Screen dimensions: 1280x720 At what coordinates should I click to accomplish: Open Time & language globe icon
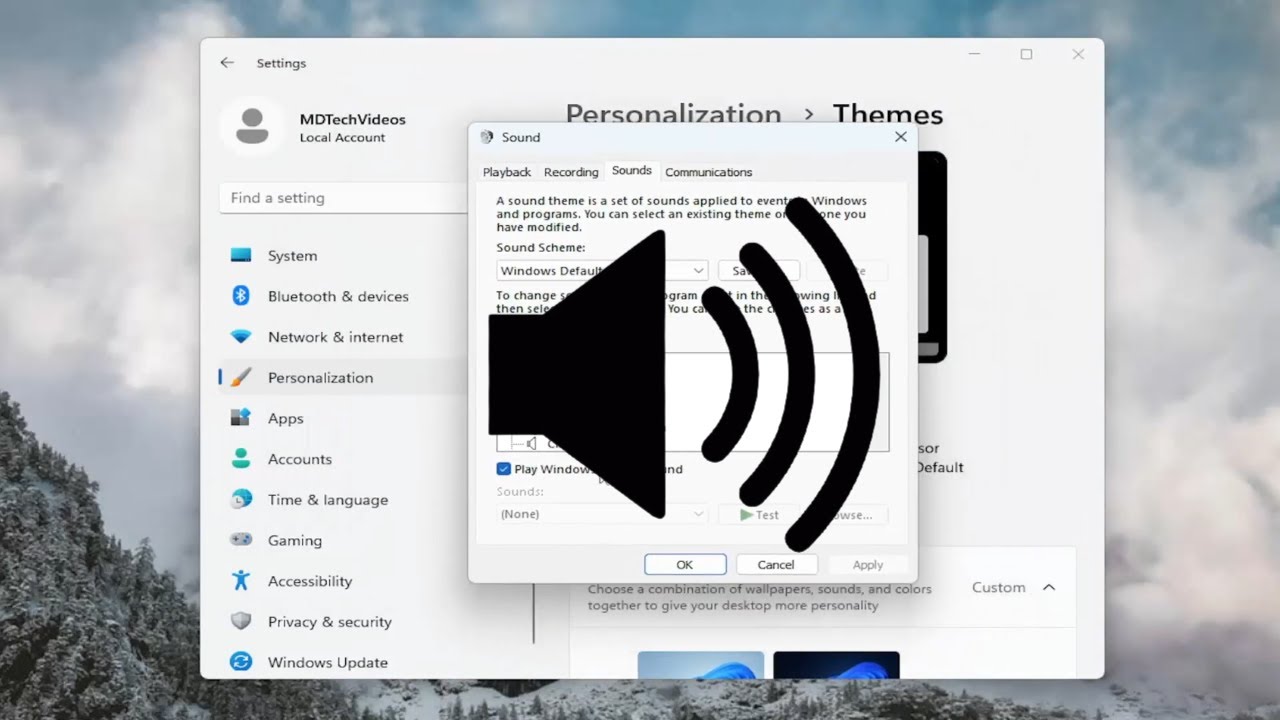(x=241, y=499)
